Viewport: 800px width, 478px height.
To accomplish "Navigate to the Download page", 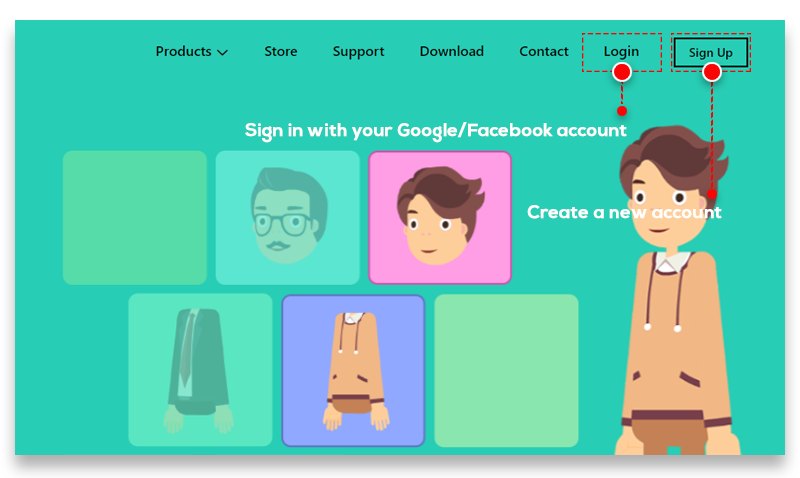I will point(452,52).
